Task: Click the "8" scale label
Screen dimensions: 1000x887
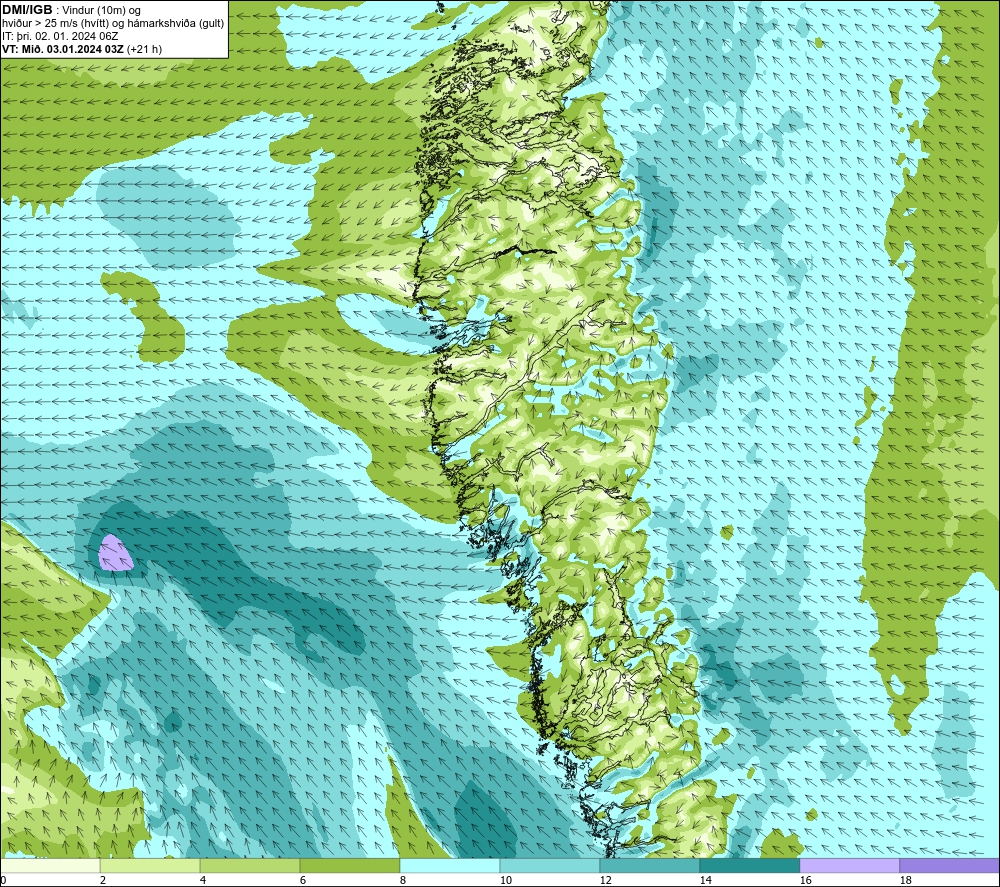Action: (x=403, y=881)
